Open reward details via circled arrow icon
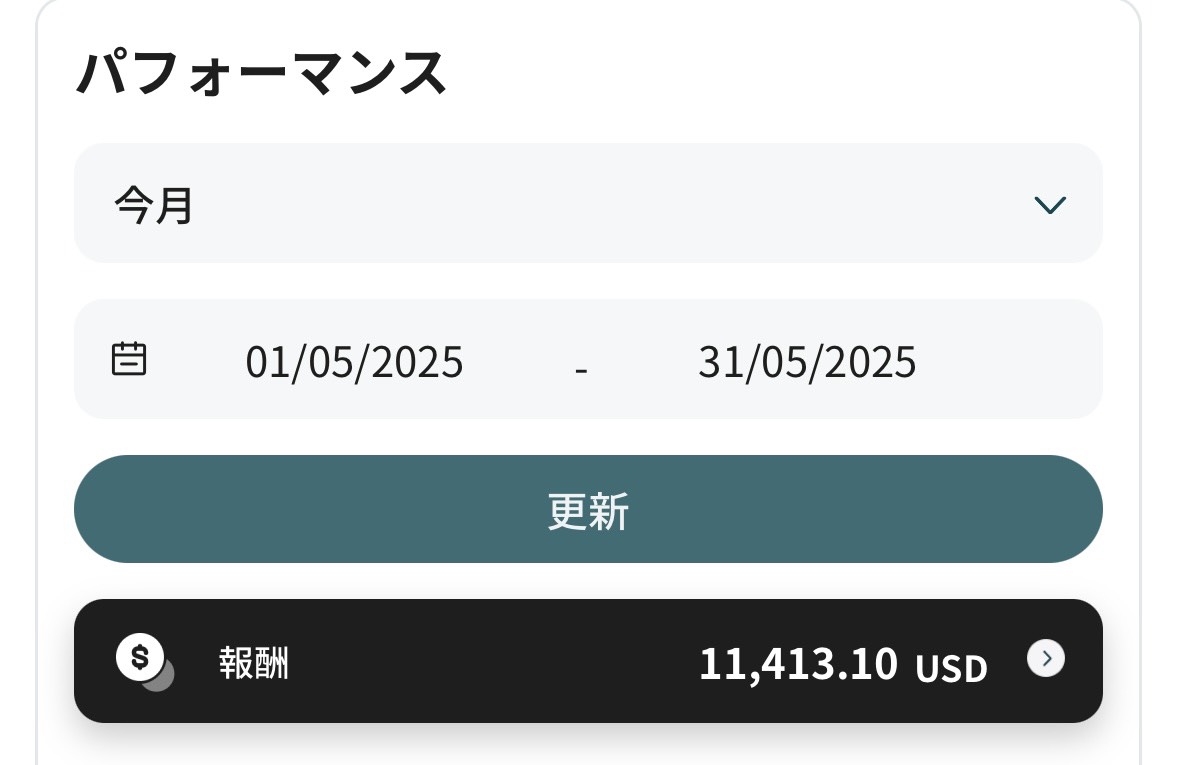Image resolution: width=1178 pixels, height=765 pixels. coord(1046,658)
